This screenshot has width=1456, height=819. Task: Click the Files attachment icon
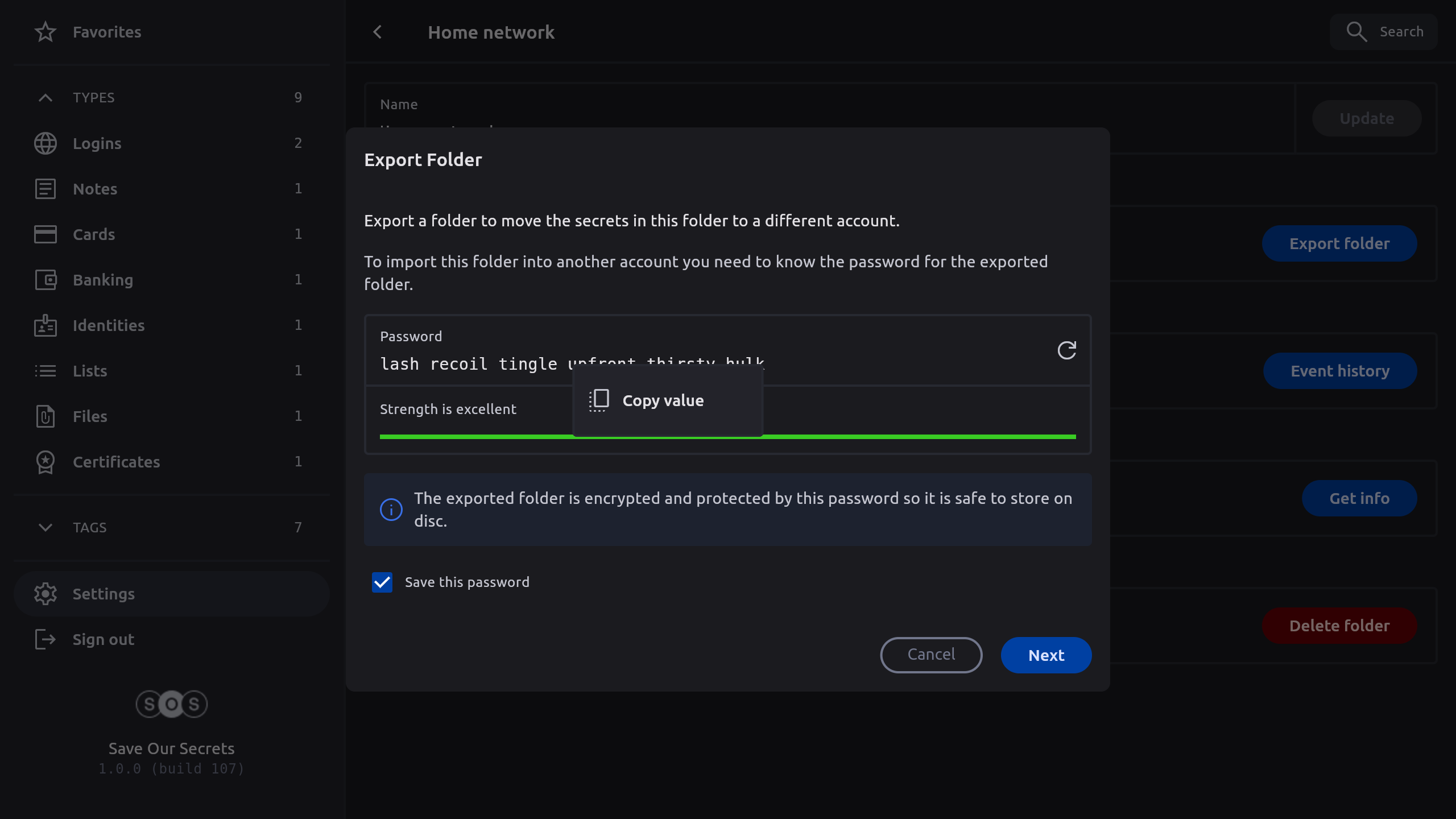pyautogui.click(x=45, y=416)
